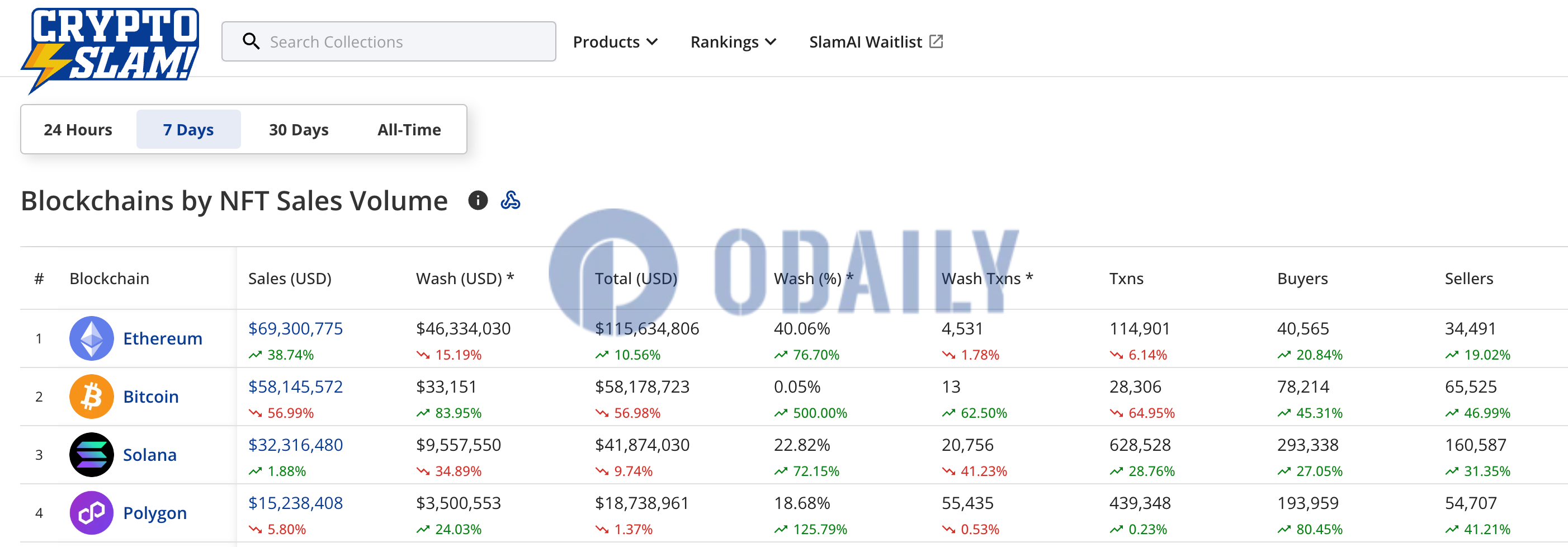Screen dimensions: 1568x547
Task: Click the Wash (USD) * column header
Action: [x=465, y=279]
